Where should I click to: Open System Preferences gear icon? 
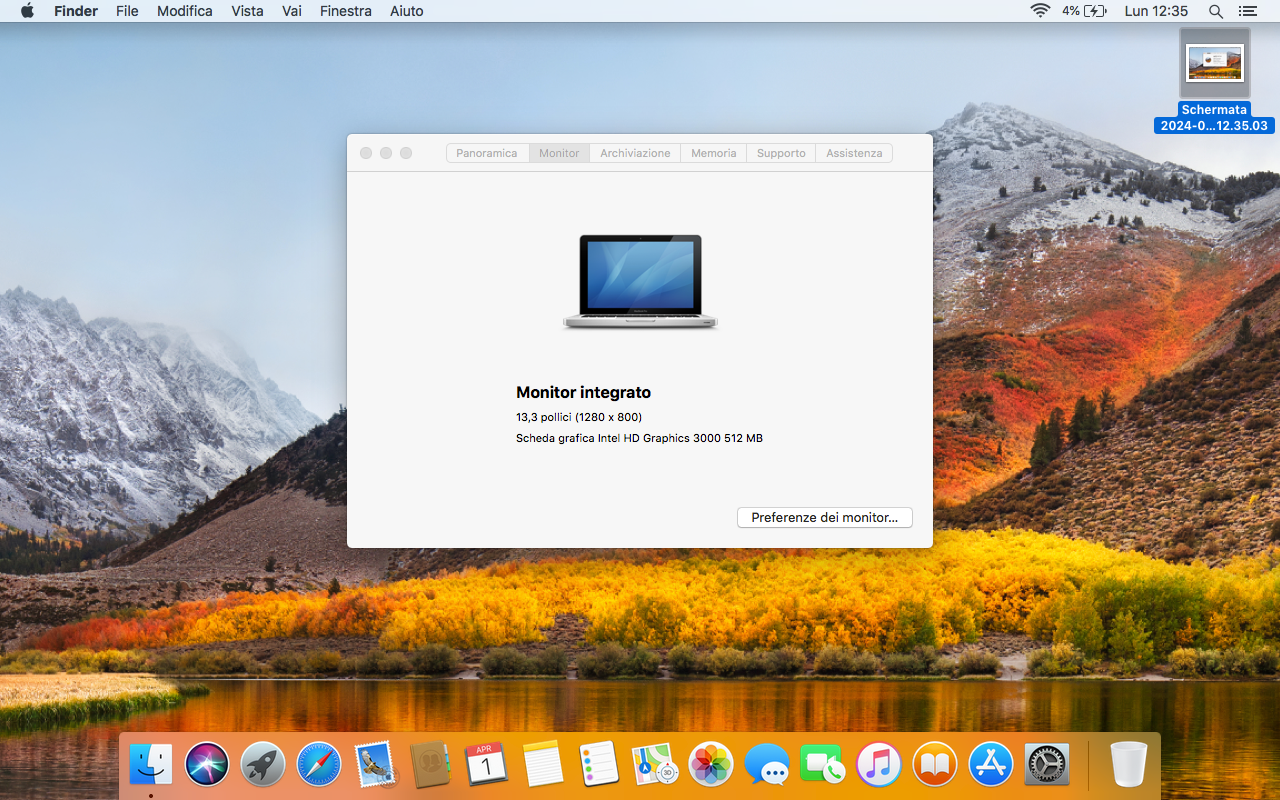[x=1047, y=765]
